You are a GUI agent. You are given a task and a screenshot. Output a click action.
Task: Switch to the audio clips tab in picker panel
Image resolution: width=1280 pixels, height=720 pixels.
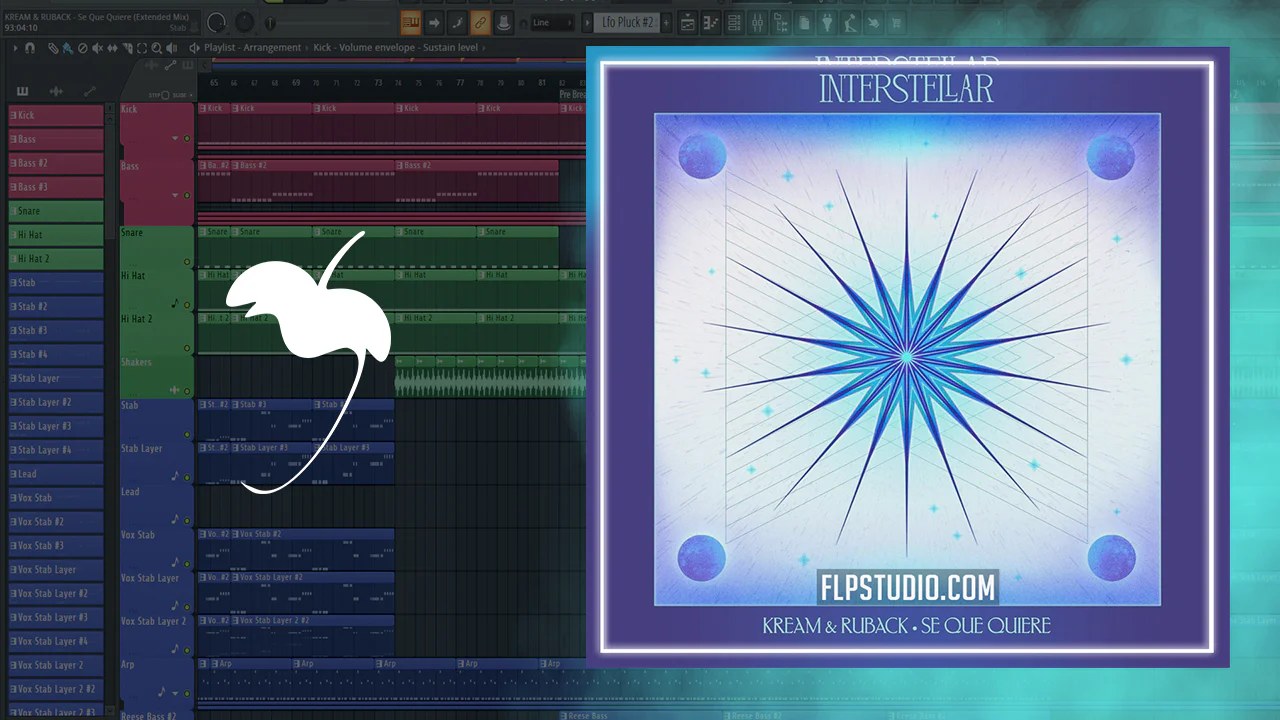pos(56,92)
